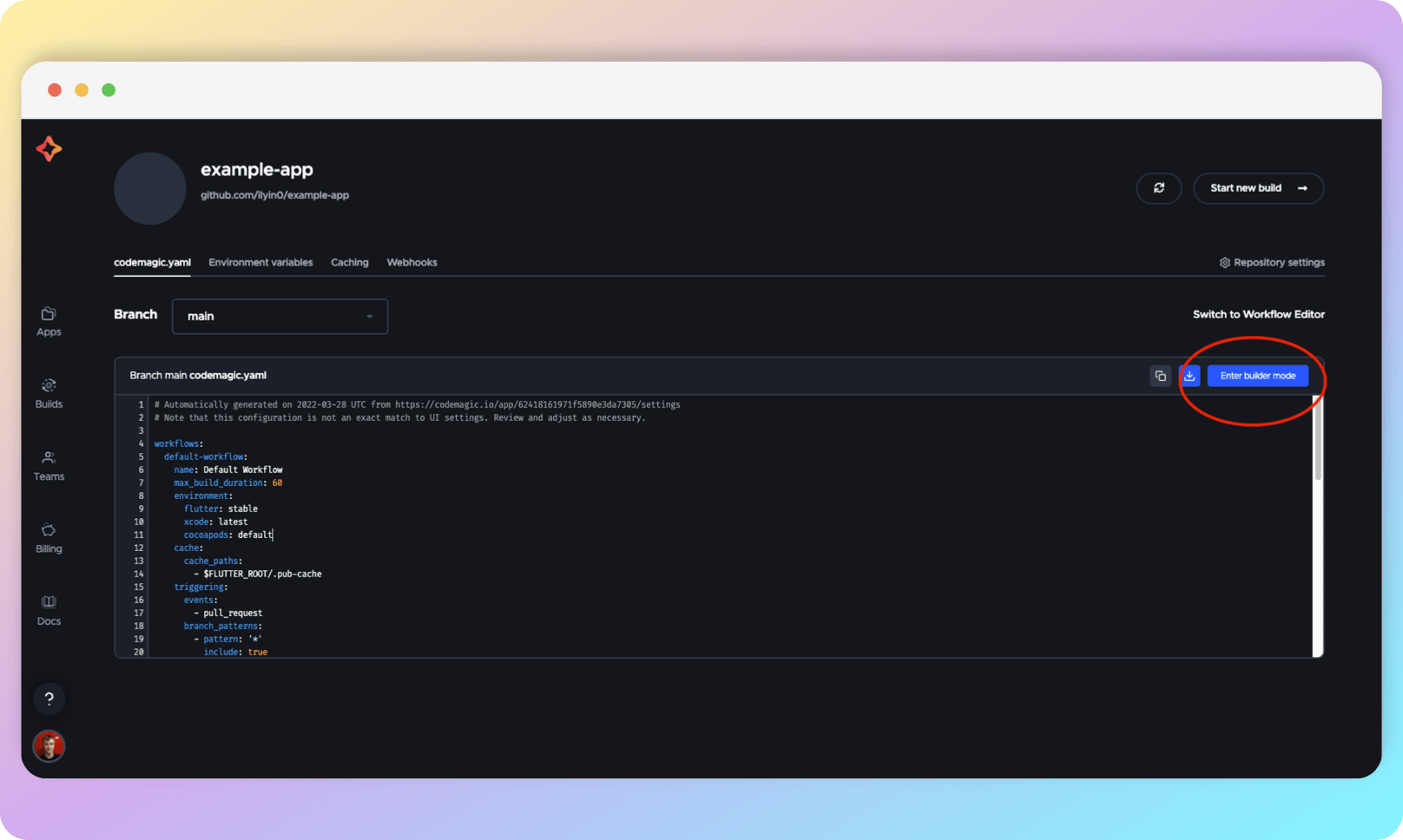This screenshot has width=1403, height=840.
Task: Open the user profile avatar
Action: pos(49,746)
